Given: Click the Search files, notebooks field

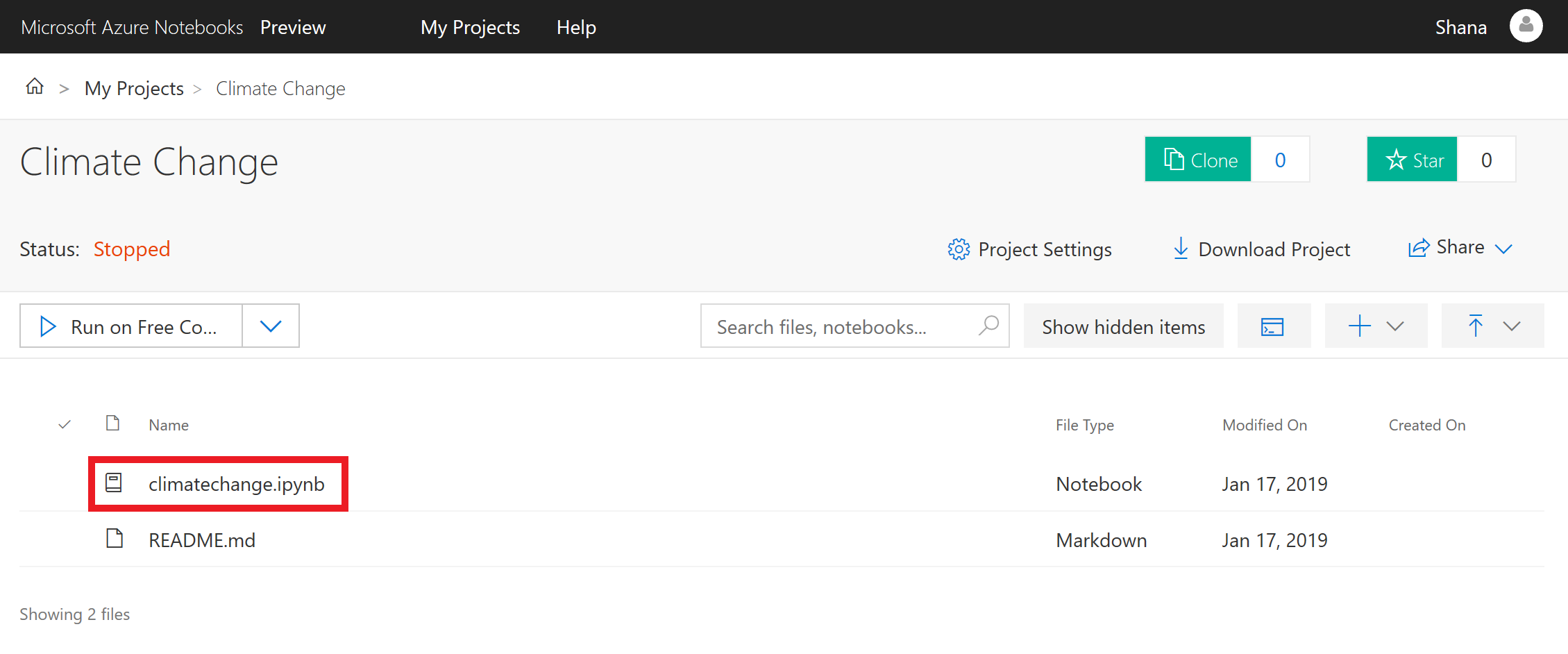Looking at the screenshot, I should [840, 326].
